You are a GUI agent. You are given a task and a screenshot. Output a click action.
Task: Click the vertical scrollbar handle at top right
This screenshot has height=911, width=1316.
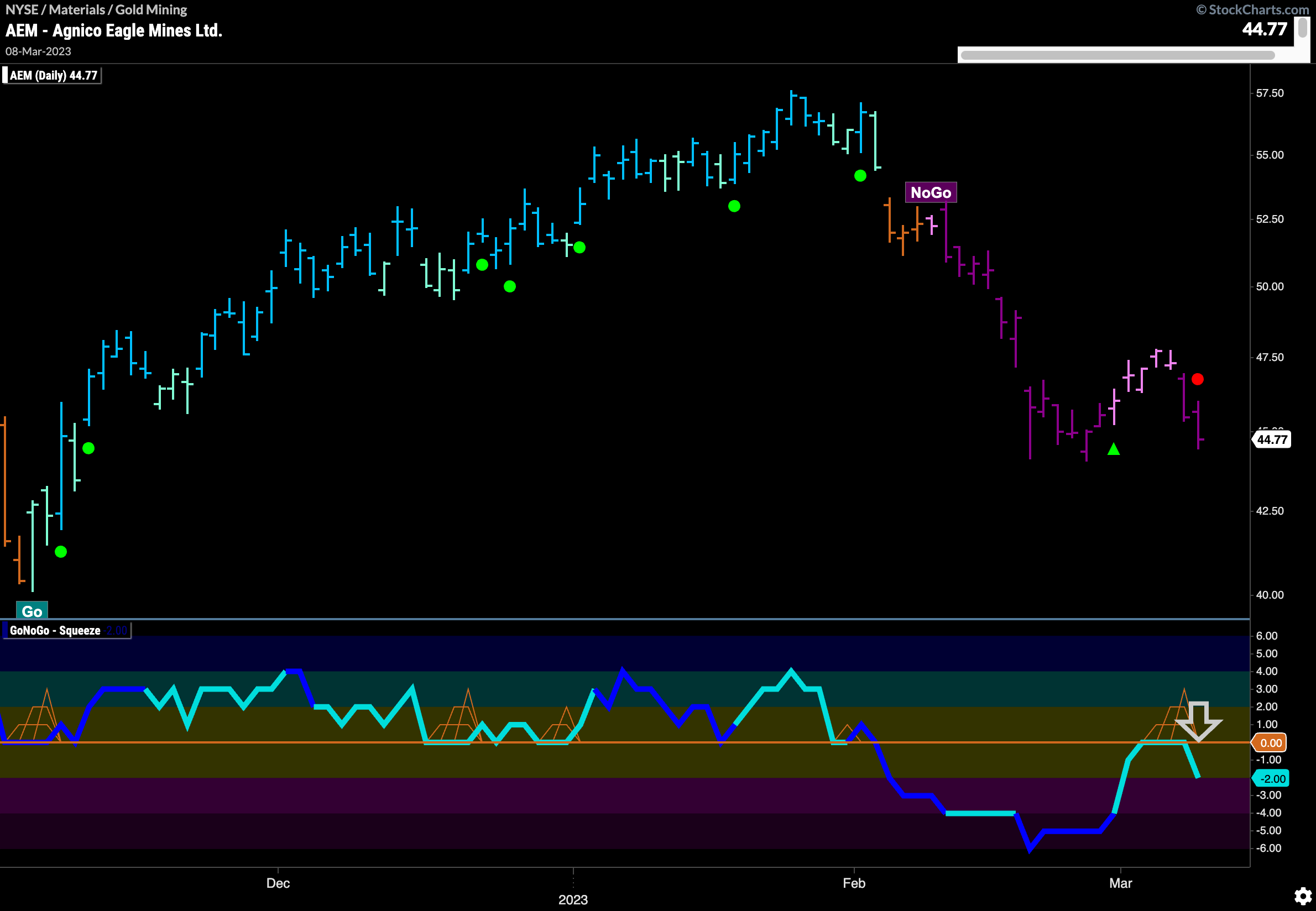1302,28
